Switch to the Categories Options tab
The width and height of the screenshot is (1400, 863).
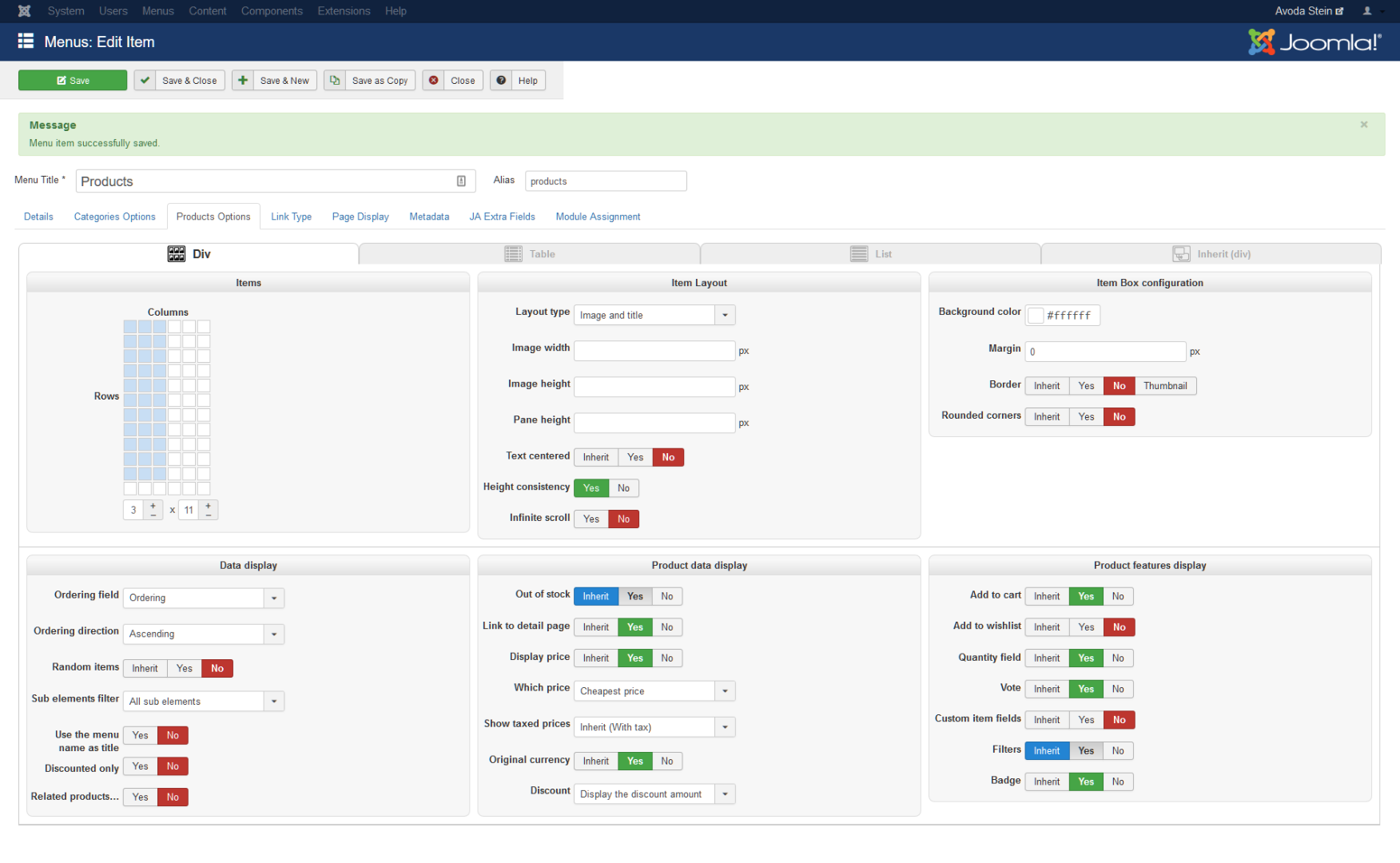[x=114, y=217]
